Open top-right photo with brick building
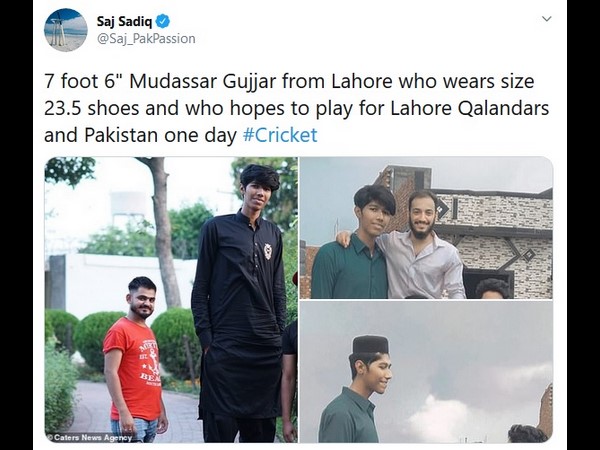 426,228
